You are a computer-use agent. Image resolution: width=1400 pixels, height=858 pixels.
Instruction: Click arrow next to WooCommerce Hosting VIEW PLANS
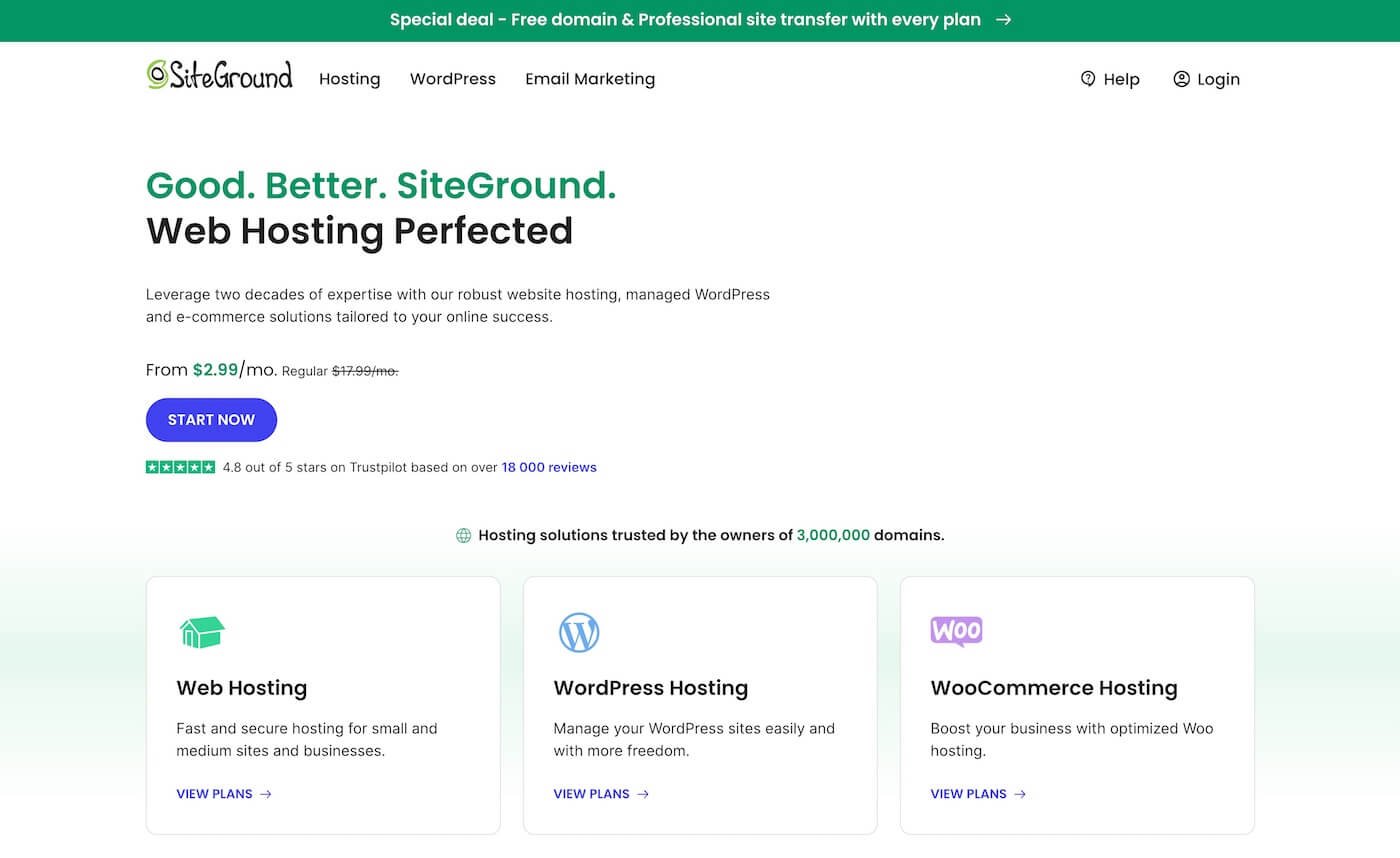point(1019,794)
